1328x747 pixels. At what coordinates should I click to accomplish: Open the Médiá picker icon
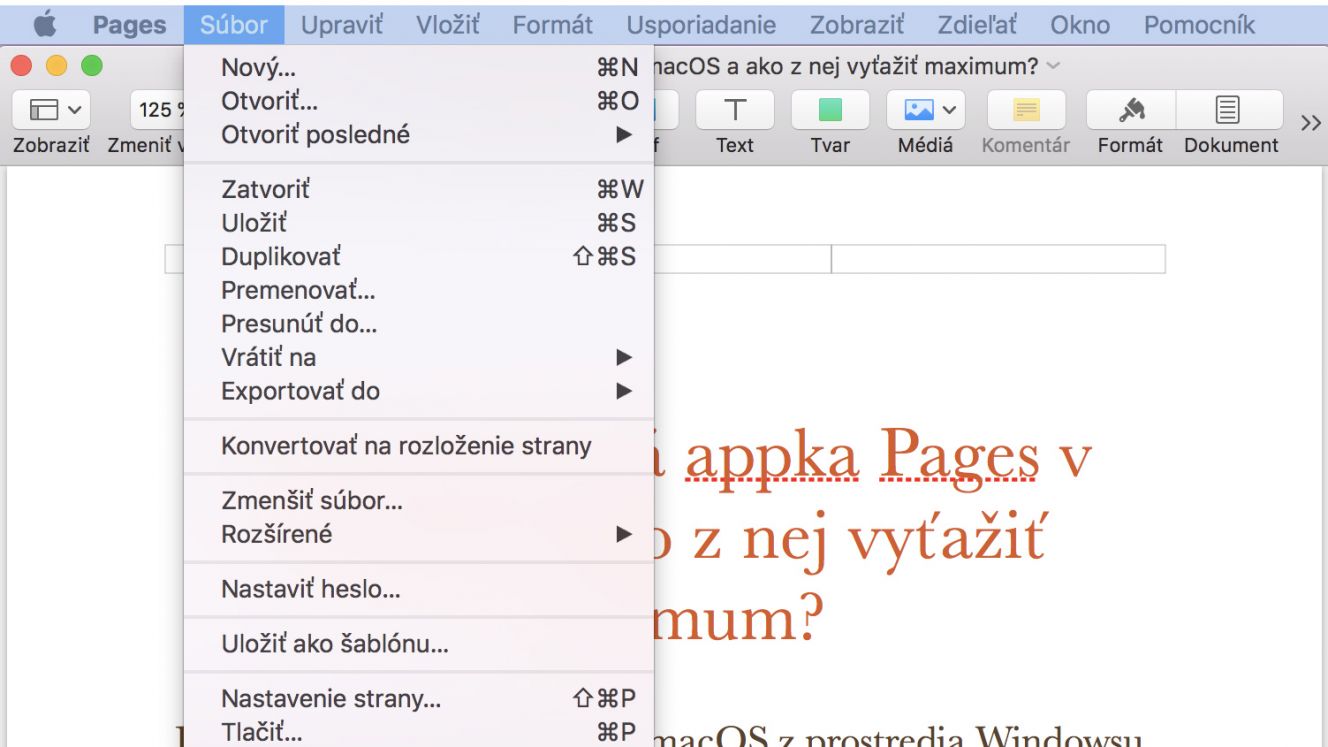tap(926, 110)
